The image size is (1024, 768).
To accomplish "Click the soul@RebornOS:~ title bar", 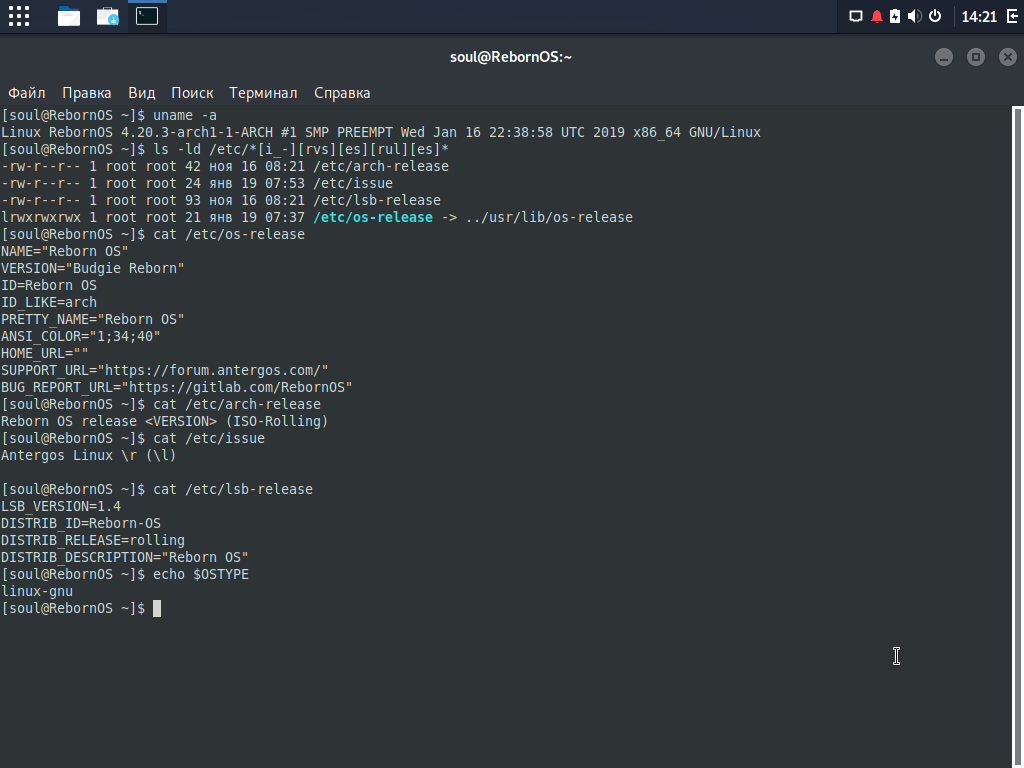I will (511, 57).
